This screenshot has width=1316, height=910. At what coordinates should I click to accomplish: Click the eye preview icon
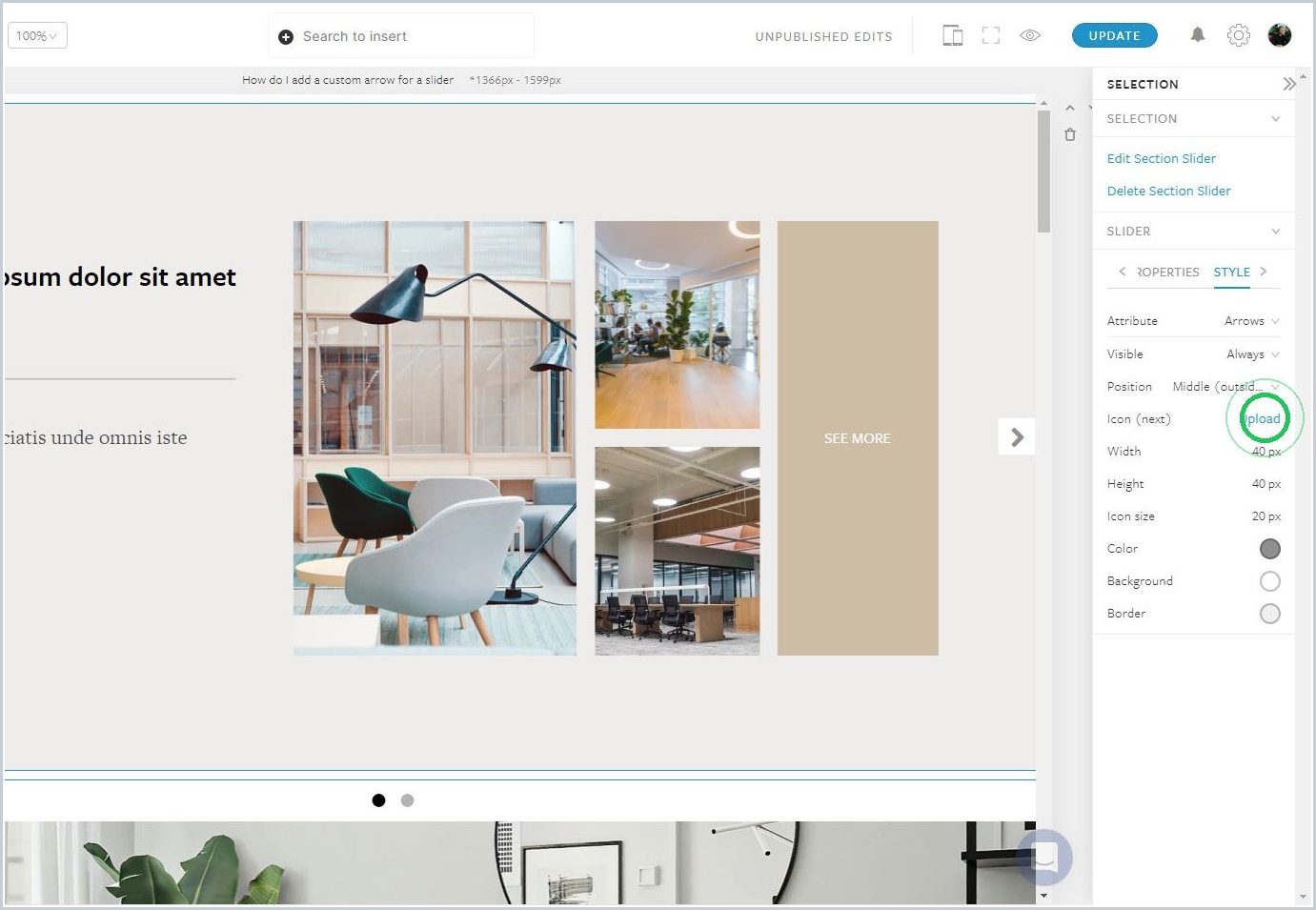tap(1030, 35)
